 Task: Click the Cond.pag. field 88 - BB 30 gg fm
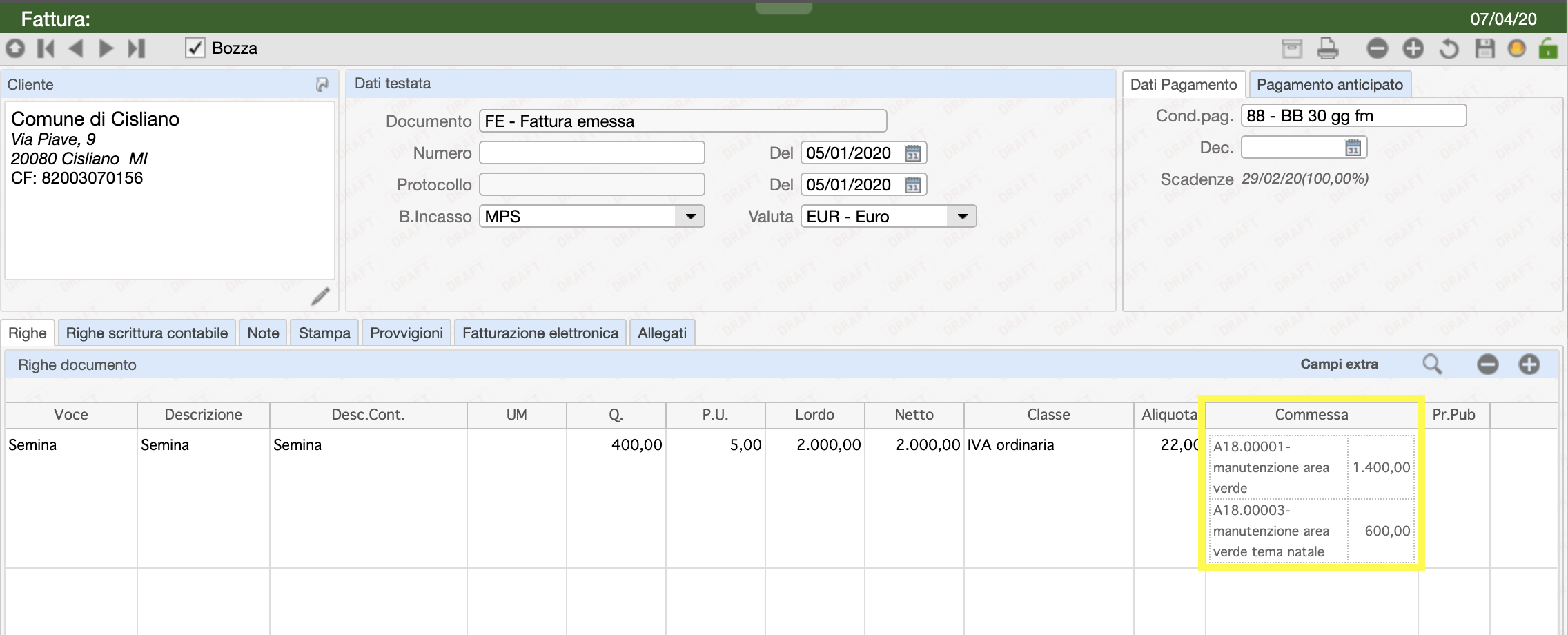tap(1353, 115)
